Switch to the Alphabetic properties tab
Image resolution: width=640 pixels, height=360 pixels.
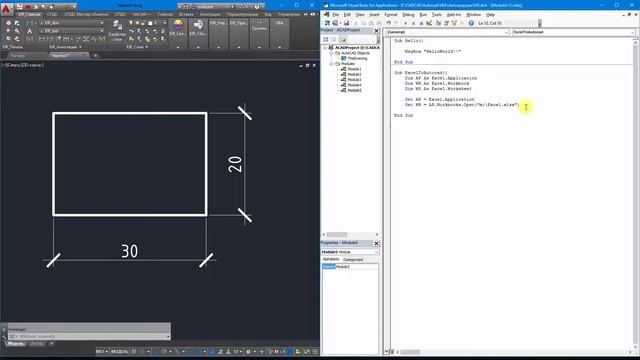point(331,260)
